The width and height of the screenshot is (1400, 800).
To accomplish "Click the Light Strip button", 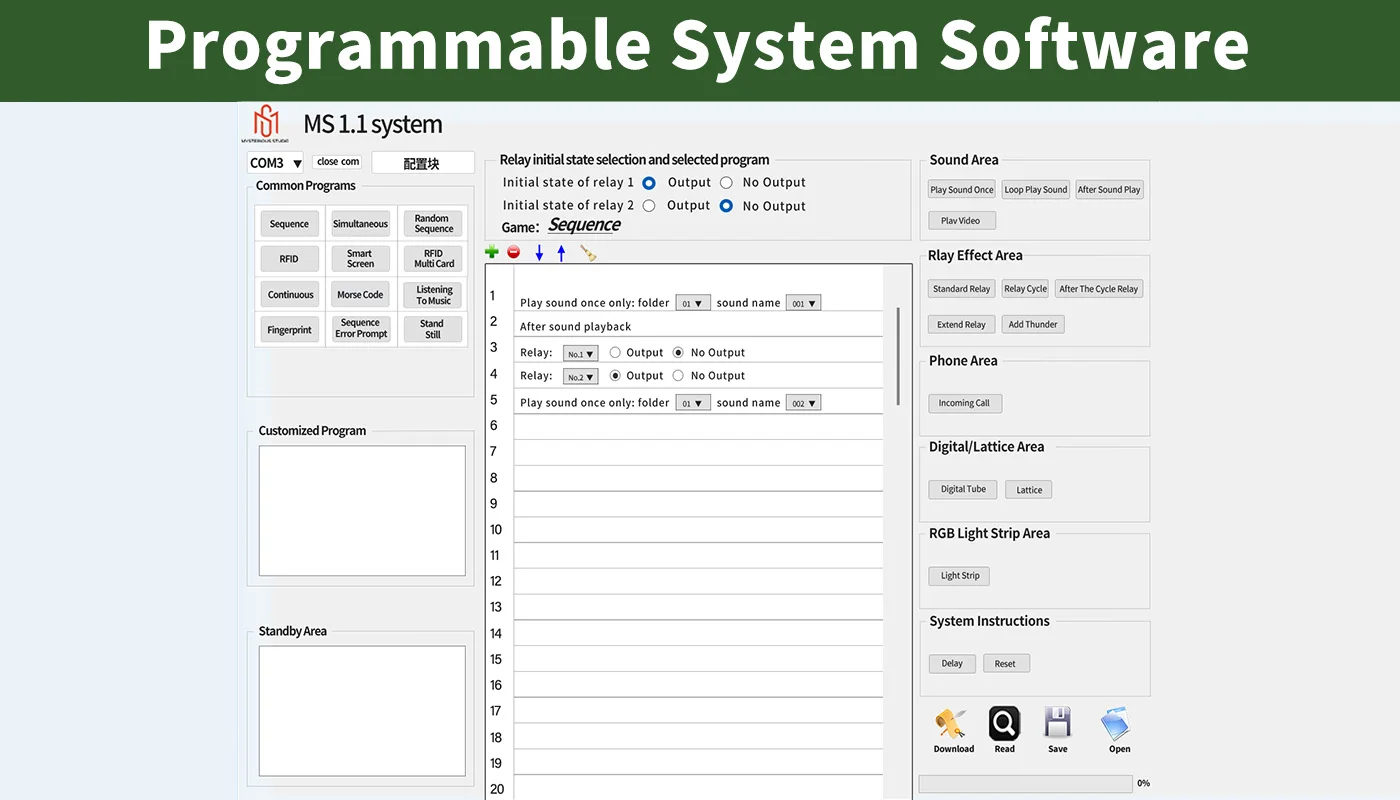I will tap(960, 576).
